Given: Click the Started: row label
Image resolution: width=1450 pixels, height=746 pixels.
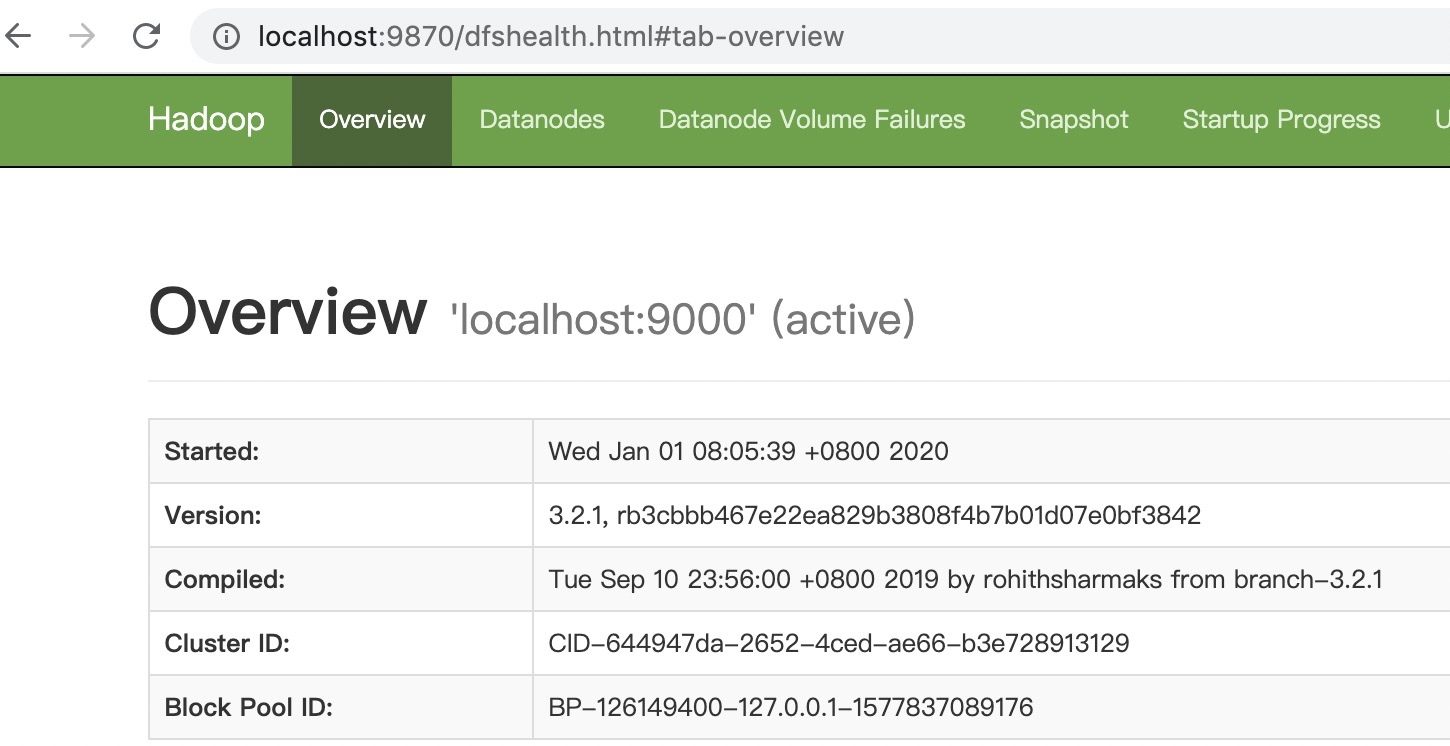Looking at the screenshot, I should tap(212, 451).
